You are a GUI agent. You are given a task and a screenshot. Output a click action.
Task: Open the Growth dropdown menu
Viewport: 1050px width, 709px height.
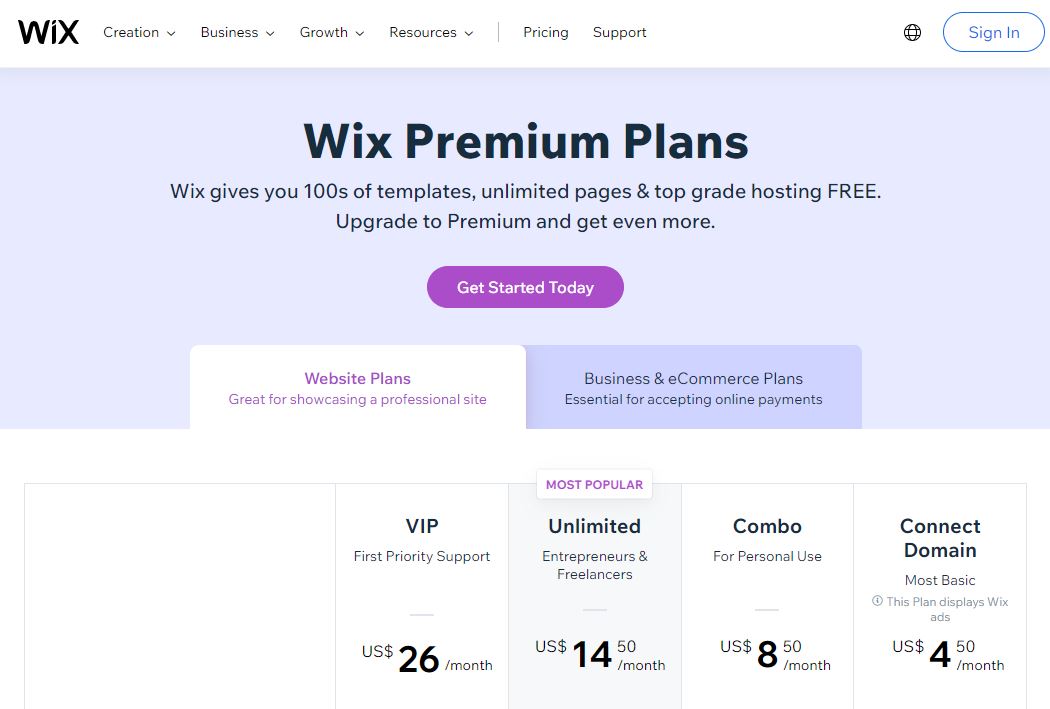tap(331, 32)
